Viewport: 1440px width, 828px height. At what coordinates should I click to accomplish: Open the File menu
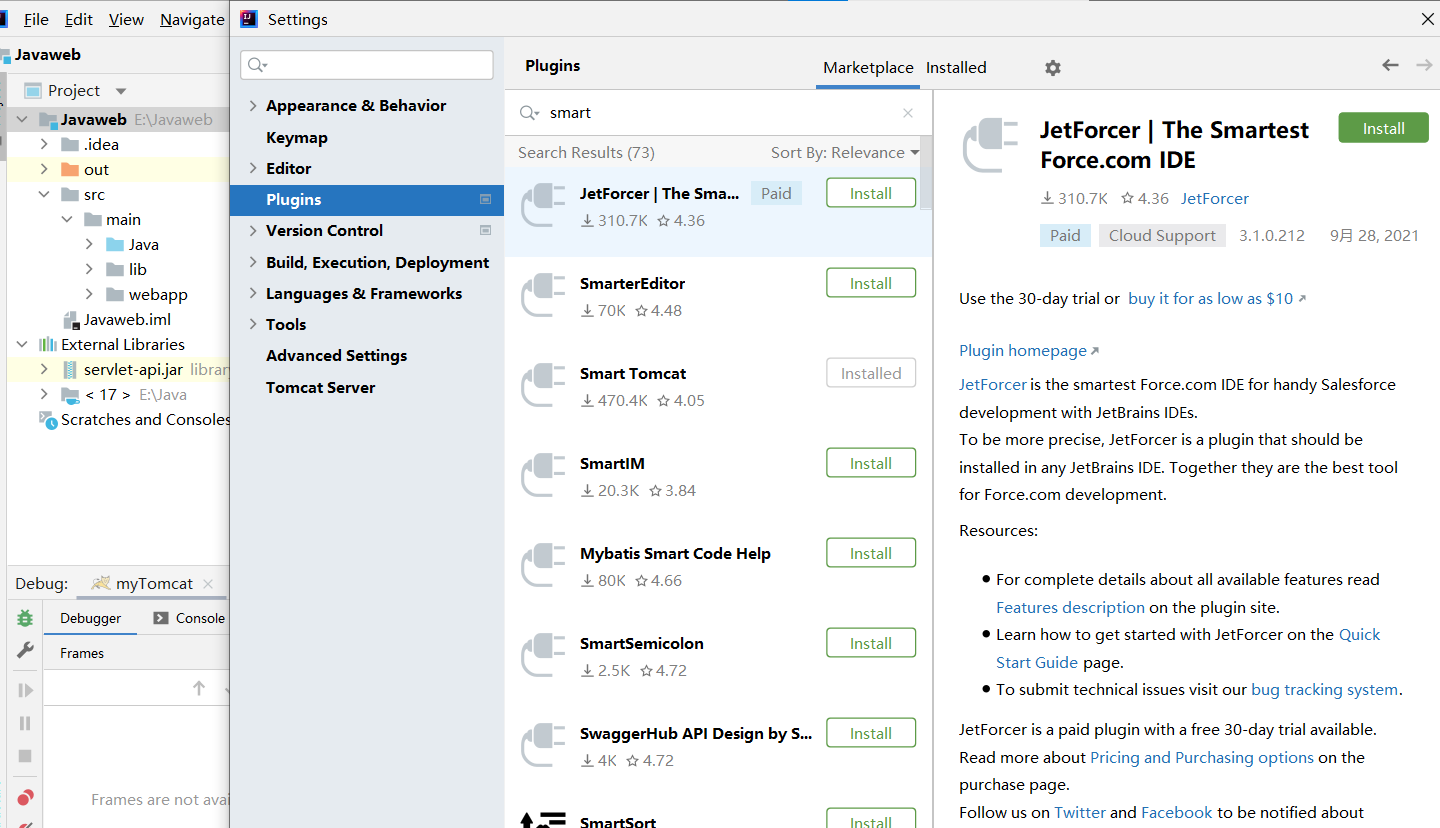(36, 20)
